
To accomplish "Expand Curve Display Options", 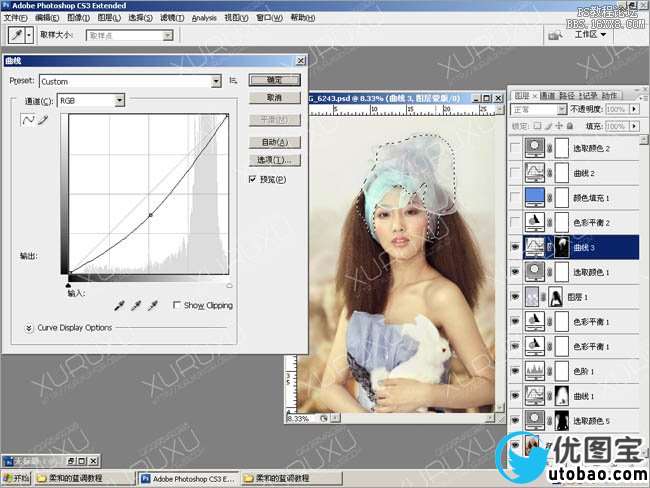I will coord(29,328).
